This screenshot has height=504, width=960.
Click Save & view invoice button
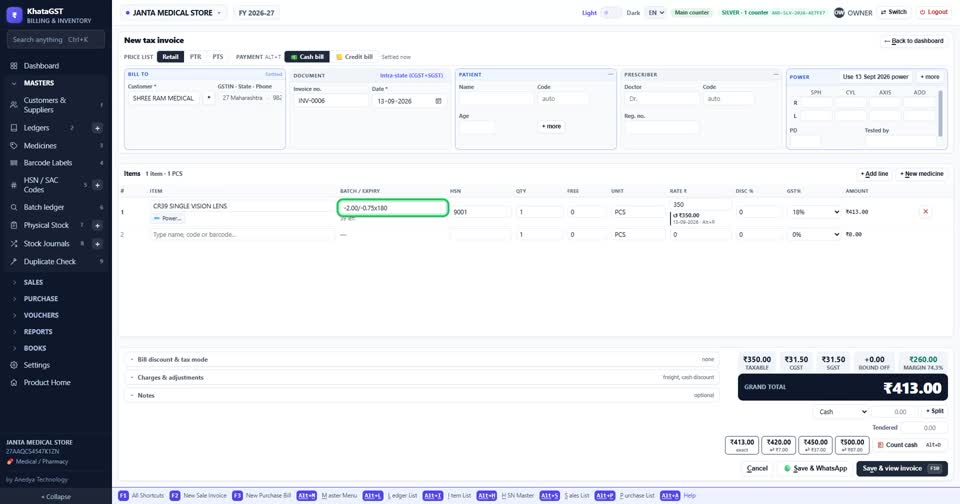click(902, 468)
